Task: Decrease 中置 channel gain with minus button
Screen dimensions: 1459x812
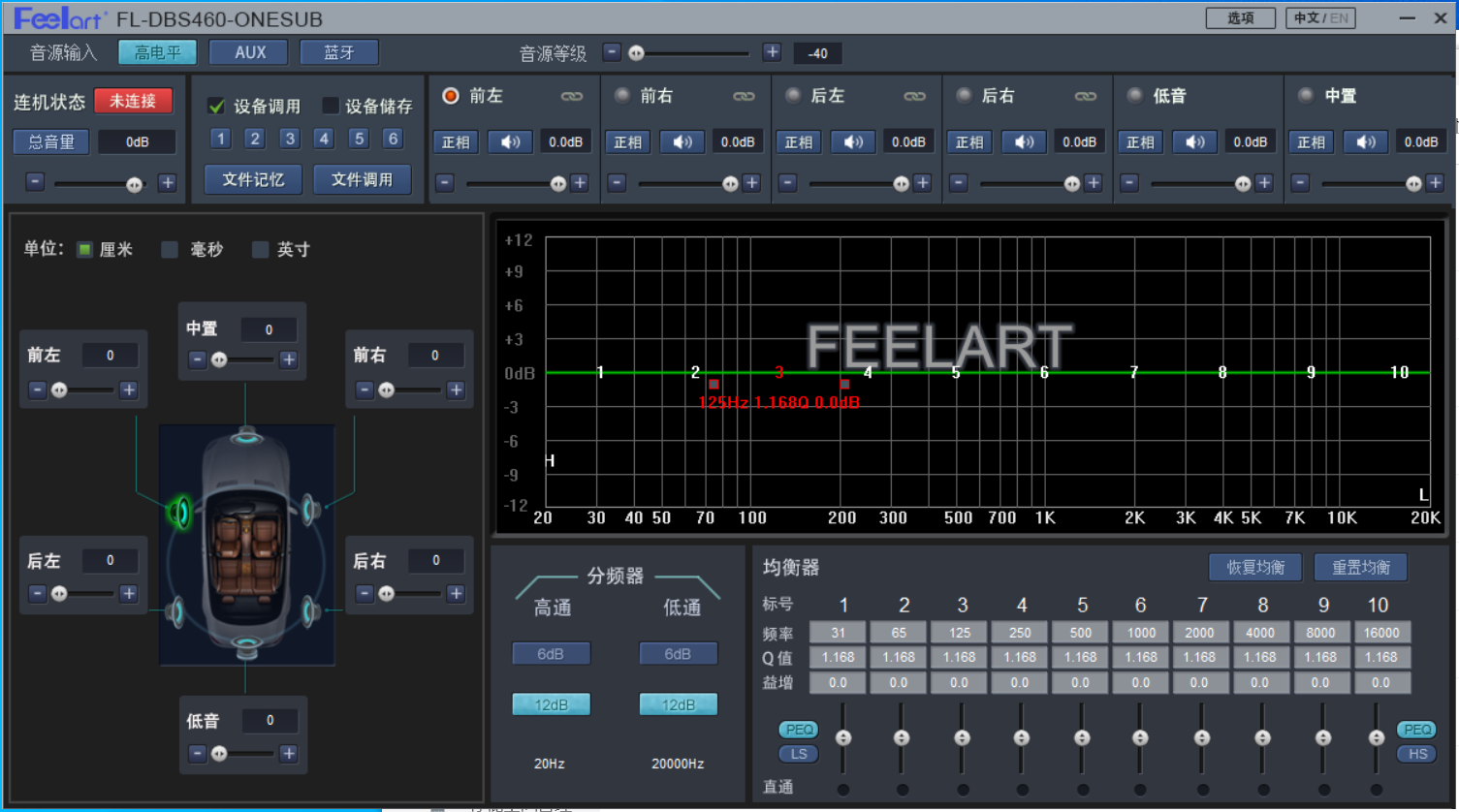Action: point(1301,182)
